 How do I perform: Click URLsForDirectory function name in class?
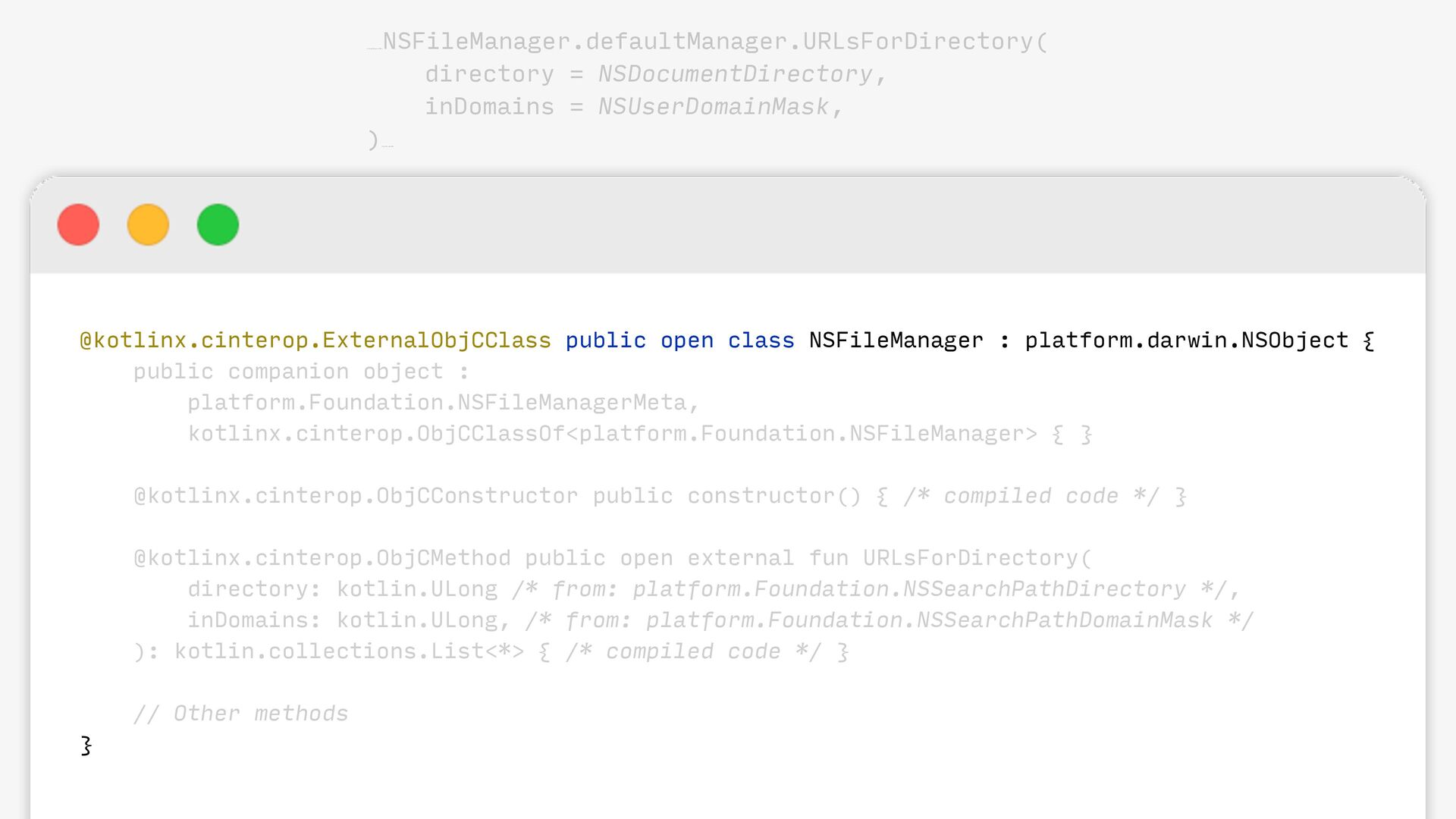click(x=970, y=558)
